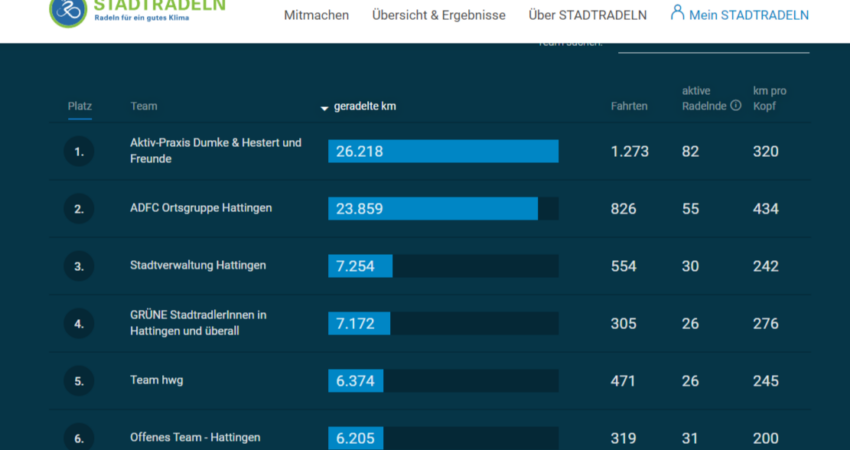The image size is (850, 450).
Task: Click aktive Radelnde value 31
Action: pos(690,438)
